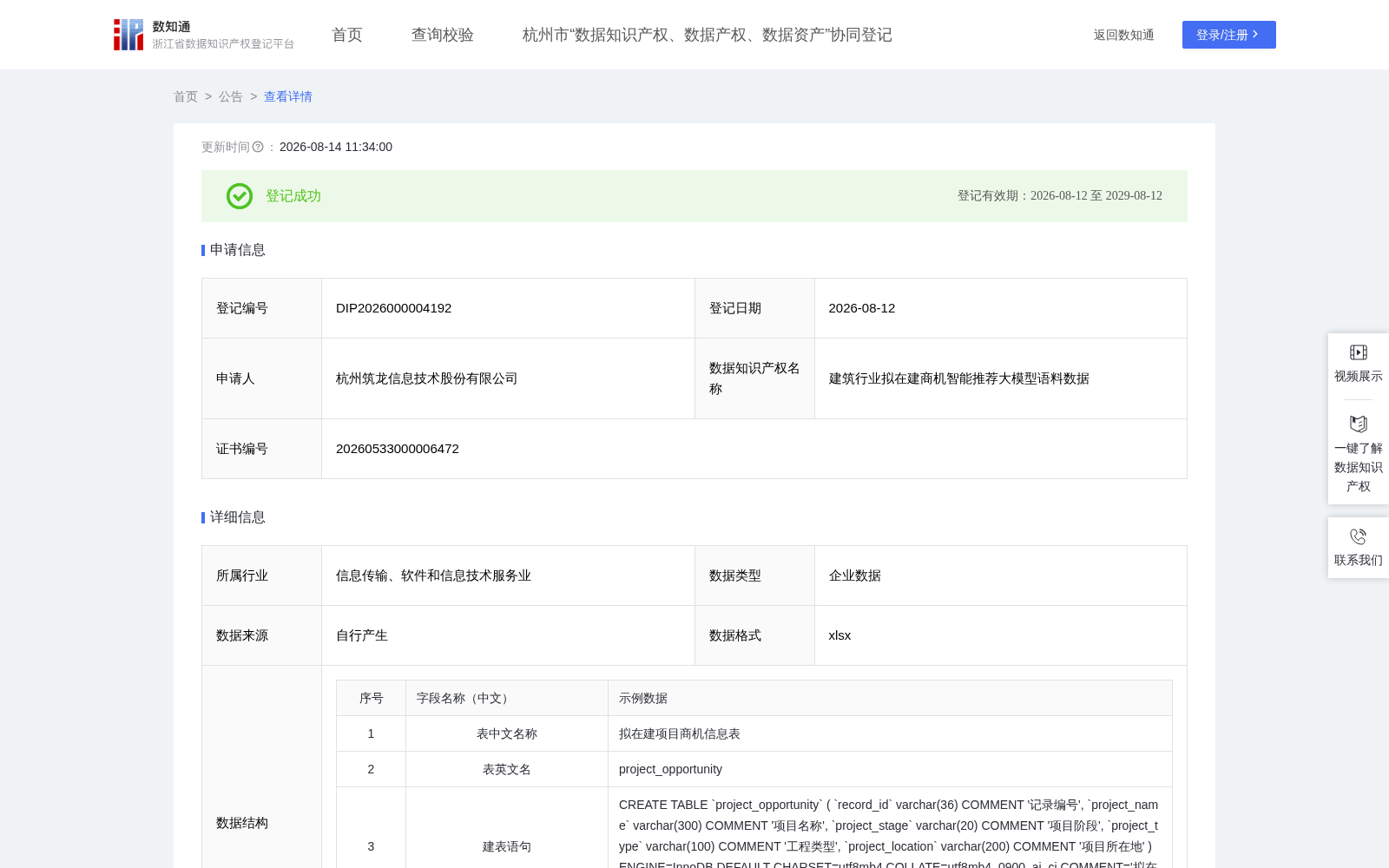1389x868 pixels.
Task: Open the 查询校验 navigation item
Action: pyautogui.click(x=443, y=35)
